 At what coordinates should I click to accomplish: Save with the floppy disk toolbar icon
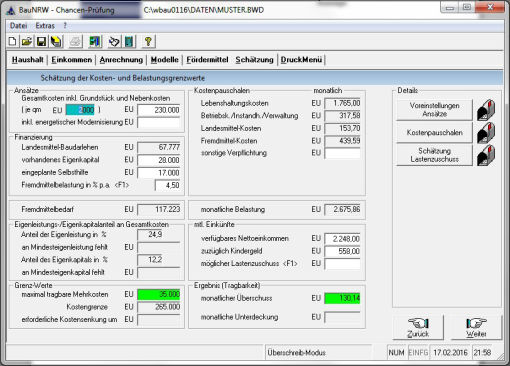[41, 42]
